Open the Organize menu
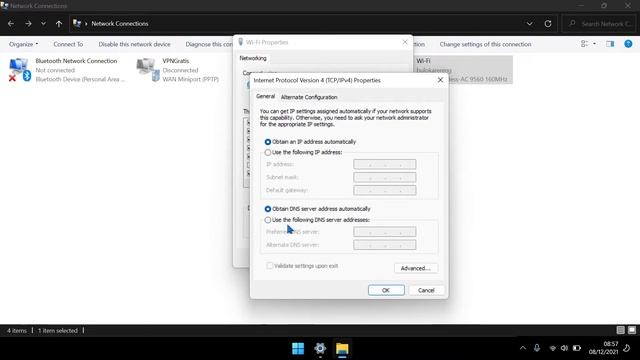This screenshot has height=360, width=640. pos(23,44)
